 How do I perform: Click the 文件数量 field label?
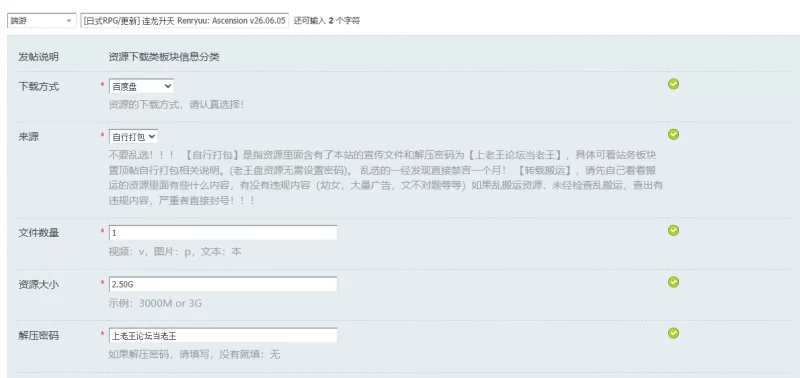(x=38, y=233)
